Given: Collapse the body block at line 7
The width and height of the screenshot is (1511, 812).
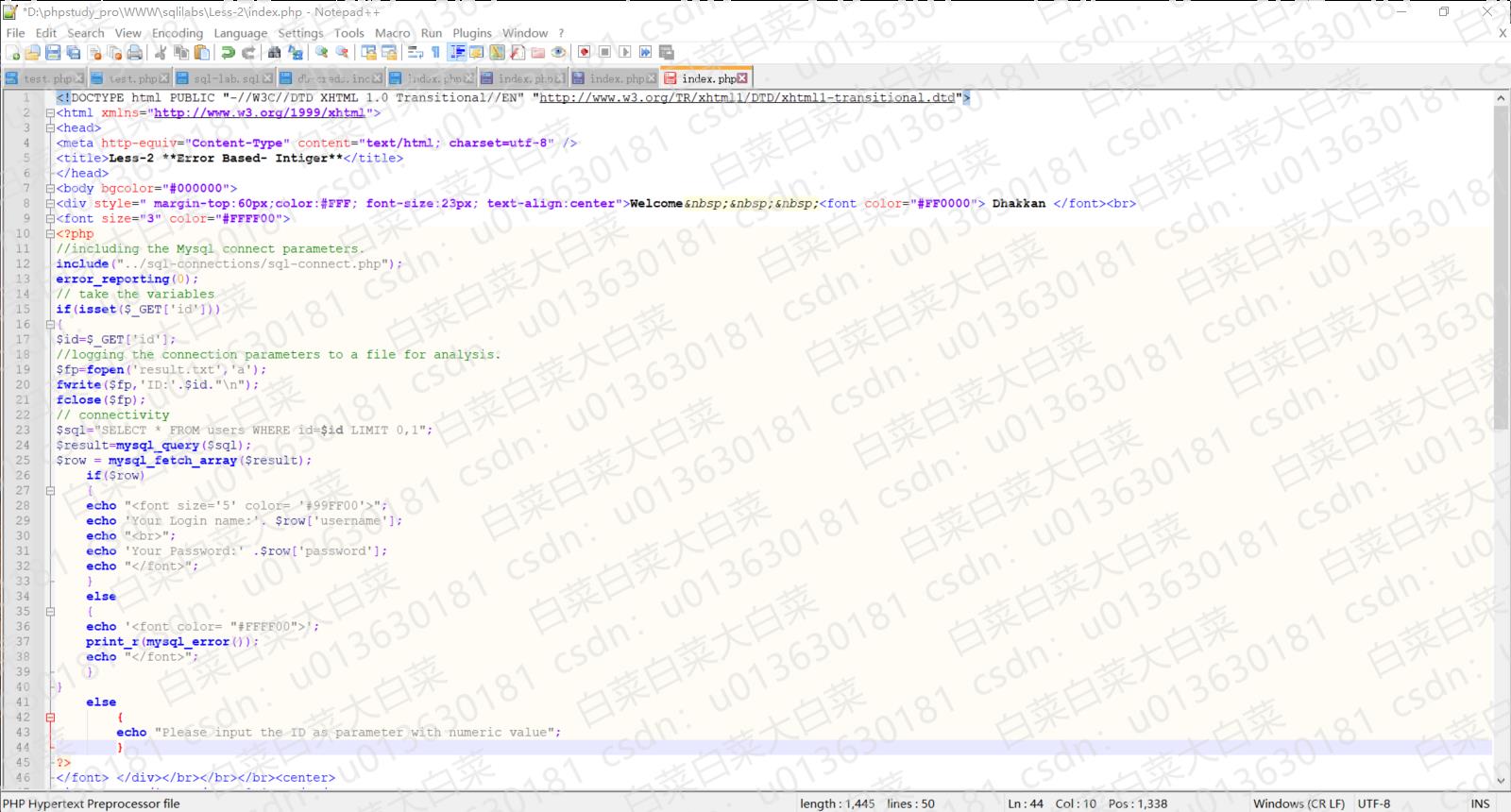Looking at the screenshot, I should tap(50, 188).
